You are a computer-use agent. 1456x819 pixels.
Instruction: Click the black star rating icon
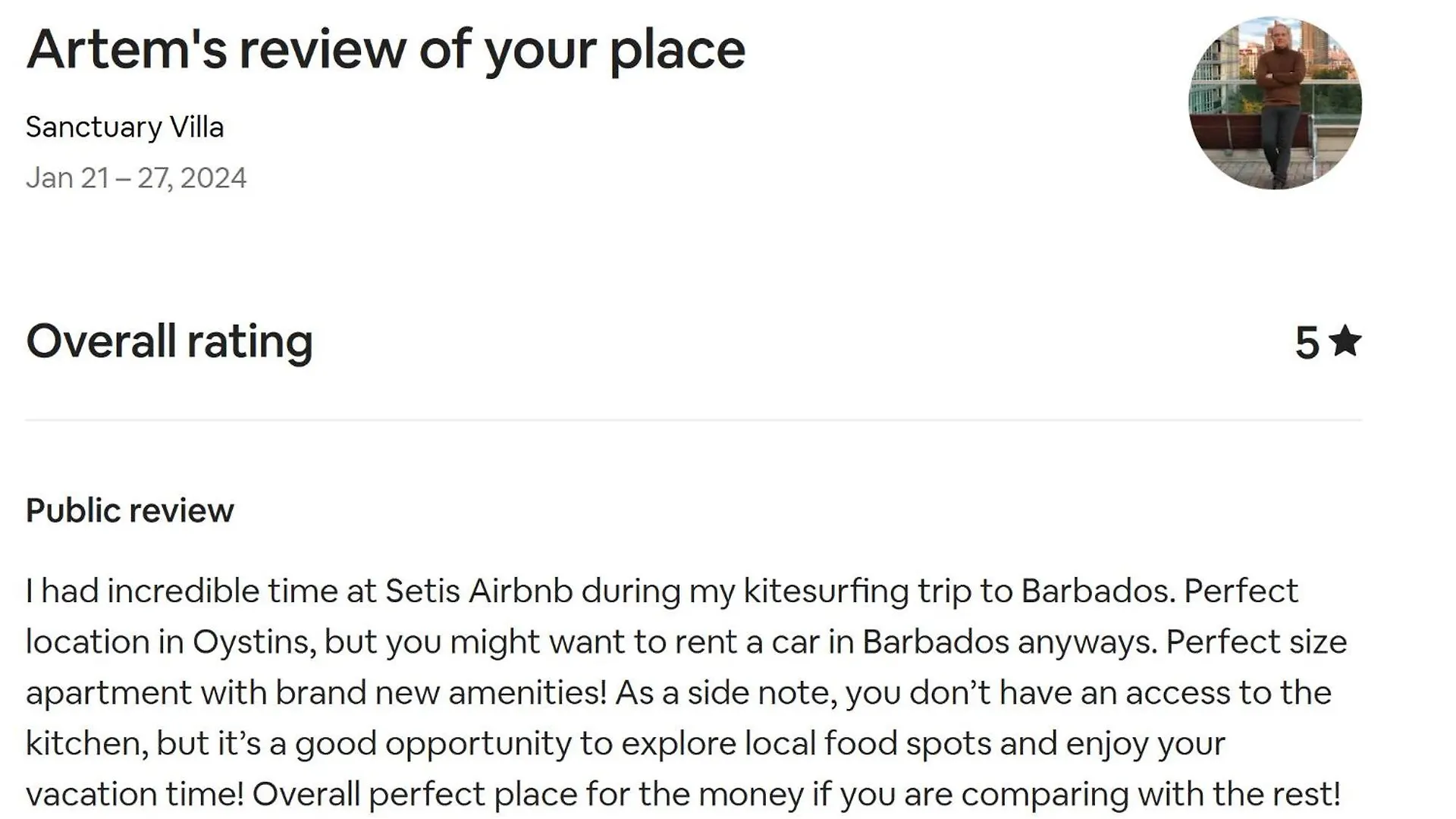1345,341
